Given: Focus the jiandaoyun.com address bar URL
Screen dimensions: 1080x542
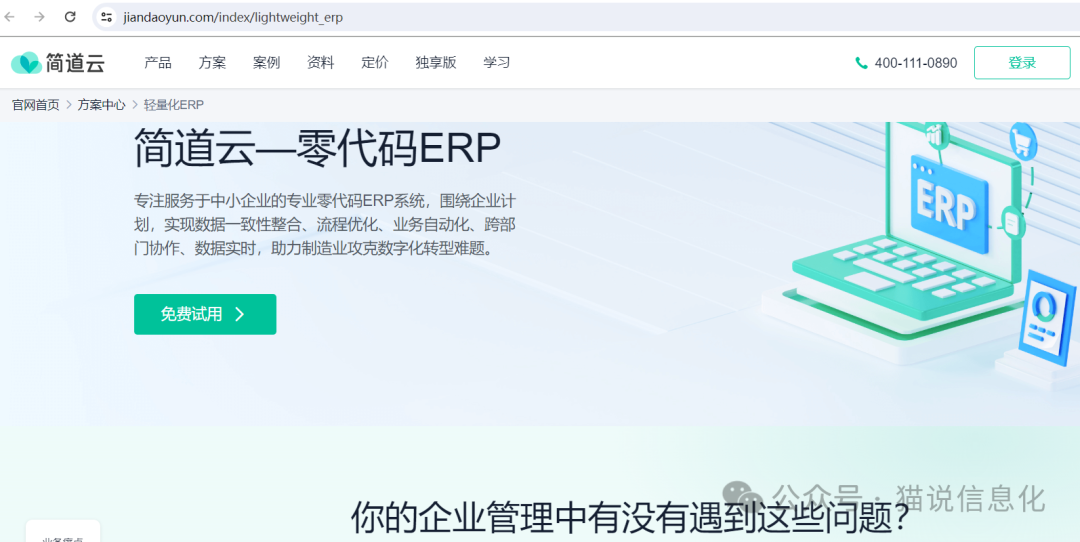Looking at the screenshot, I should point(233,17).
